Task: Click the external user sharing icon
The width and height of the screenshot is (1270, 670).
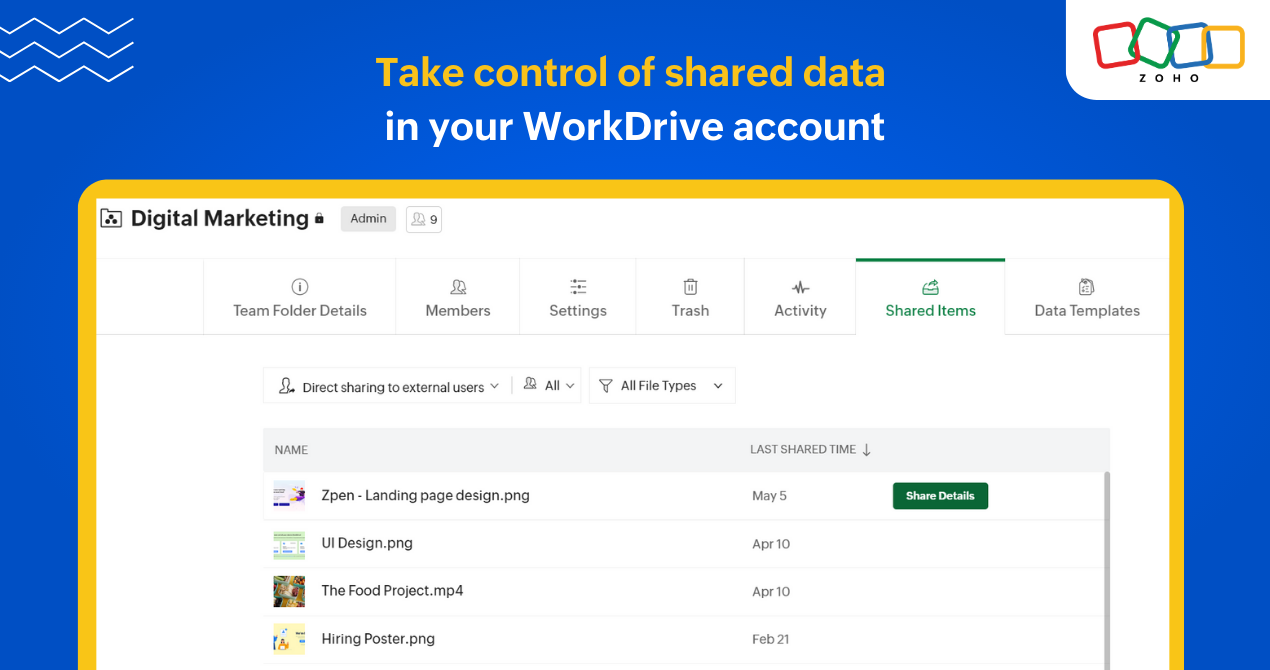Action: tap(287, 386)
